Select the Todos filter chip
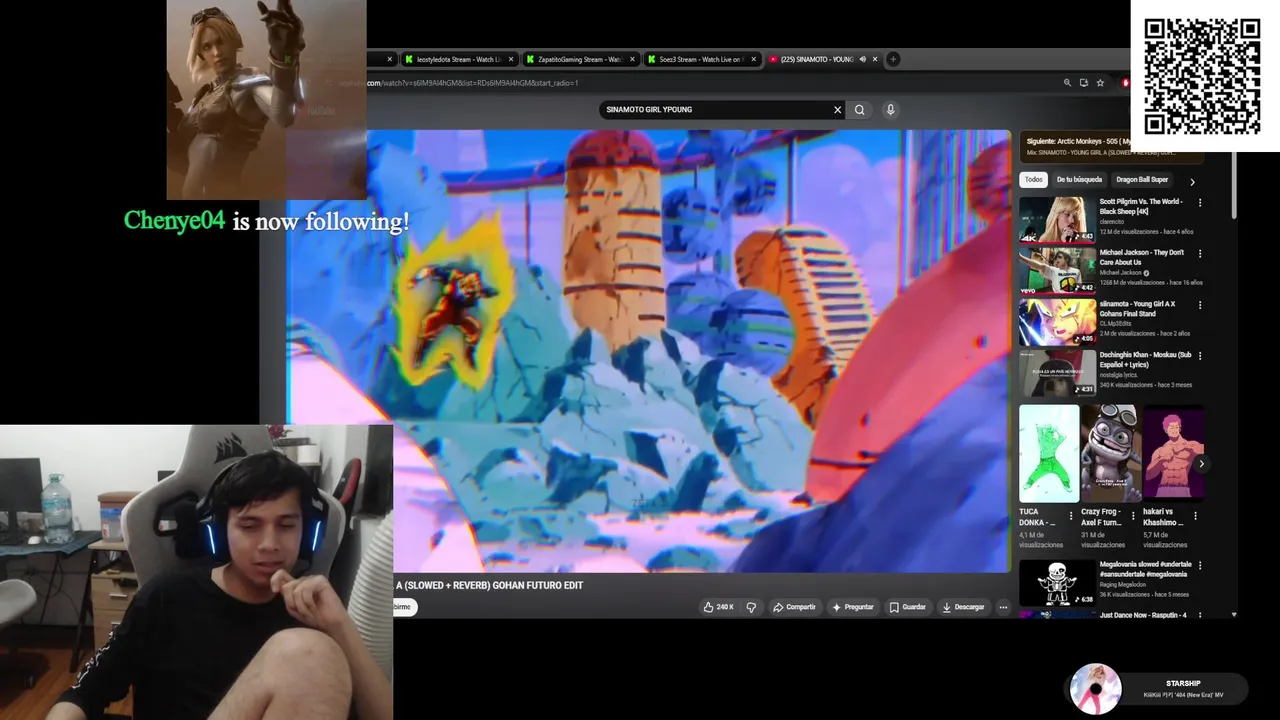 pos(1033,180)
